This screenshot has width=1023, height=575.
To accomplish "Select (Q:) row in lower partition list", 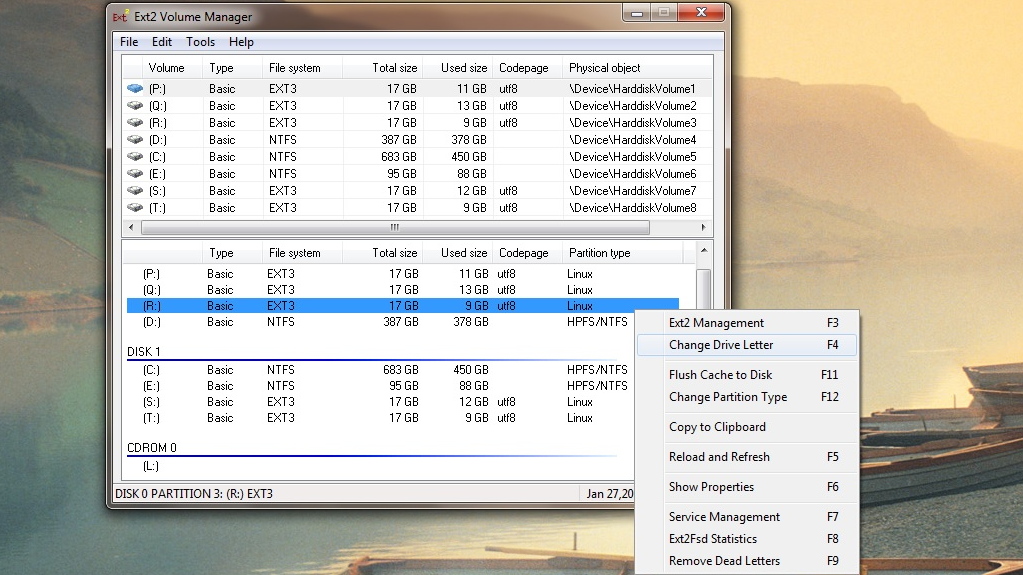I will coord(403,290).
